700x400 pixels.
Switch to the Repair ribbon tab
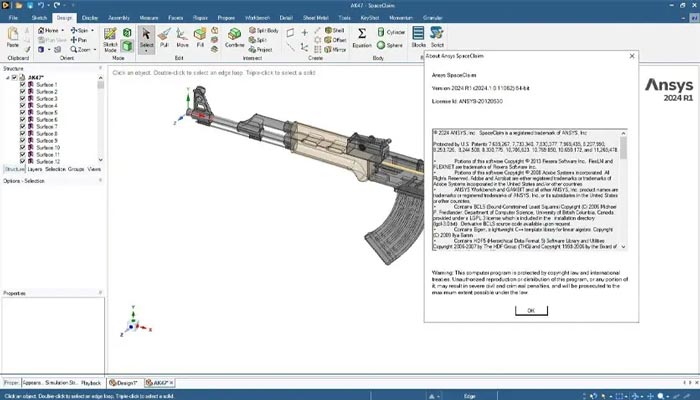point(200,18)
